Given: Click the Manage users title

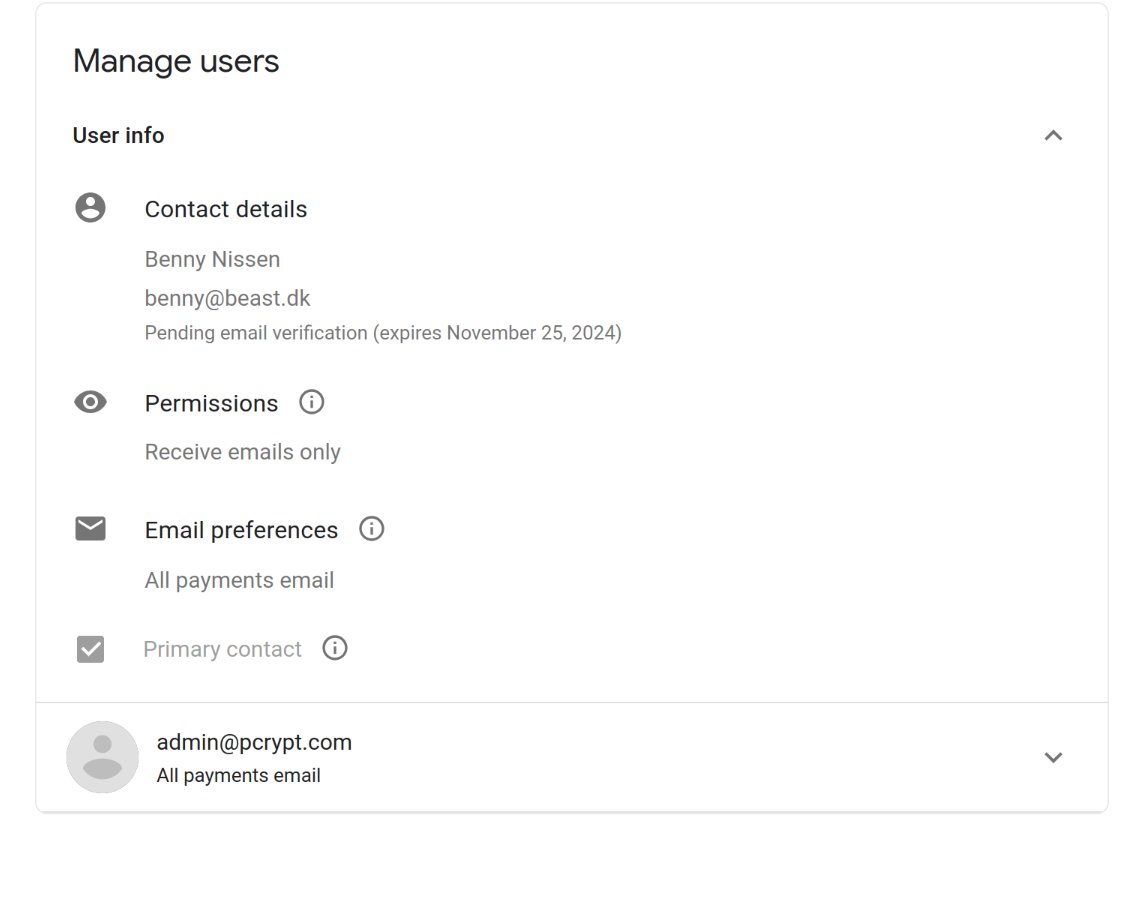Looking at the screenshot, I should [176, 61].
